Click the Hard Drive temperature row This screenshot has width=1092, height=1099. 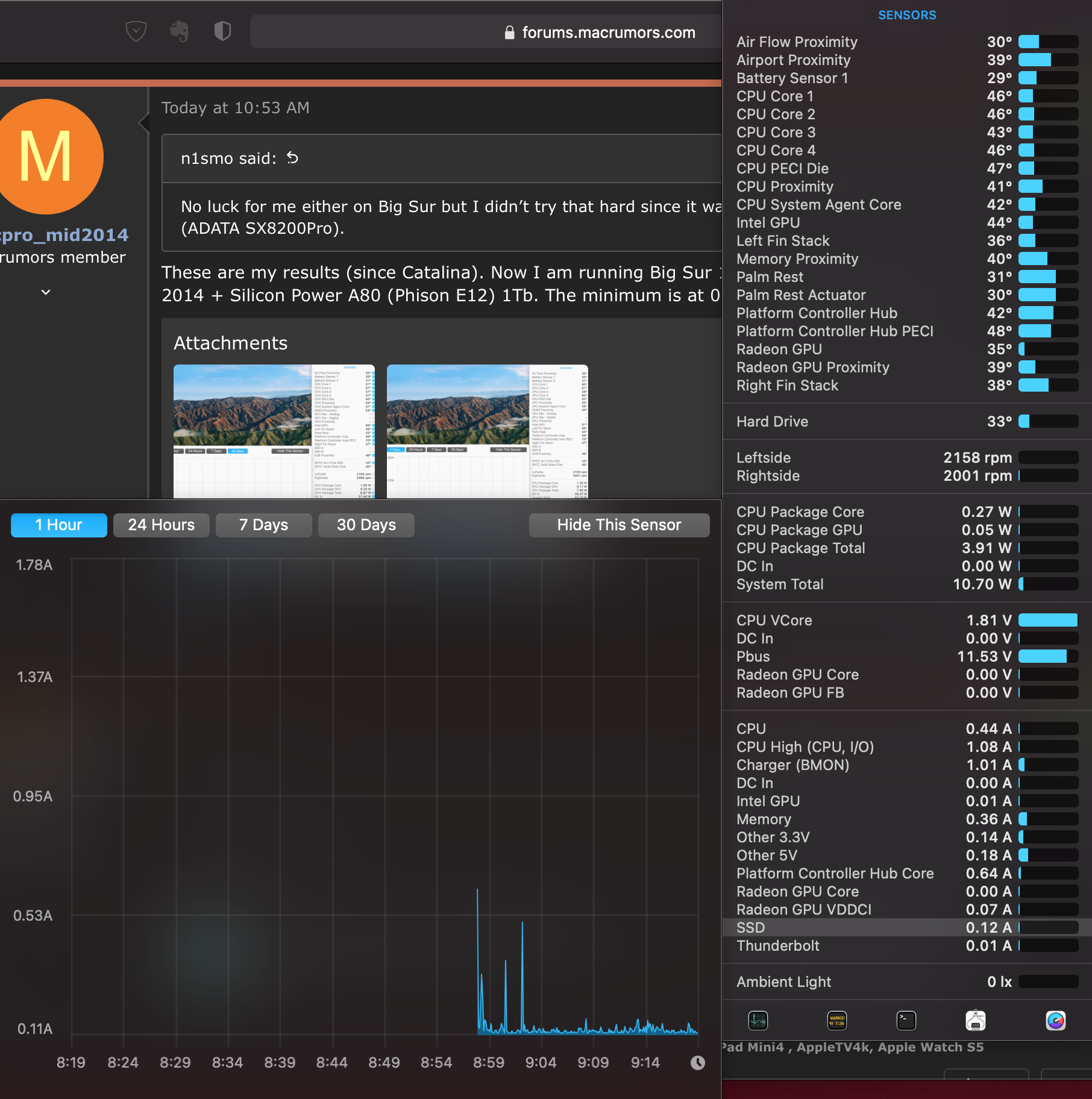click(x=907, y=421)
